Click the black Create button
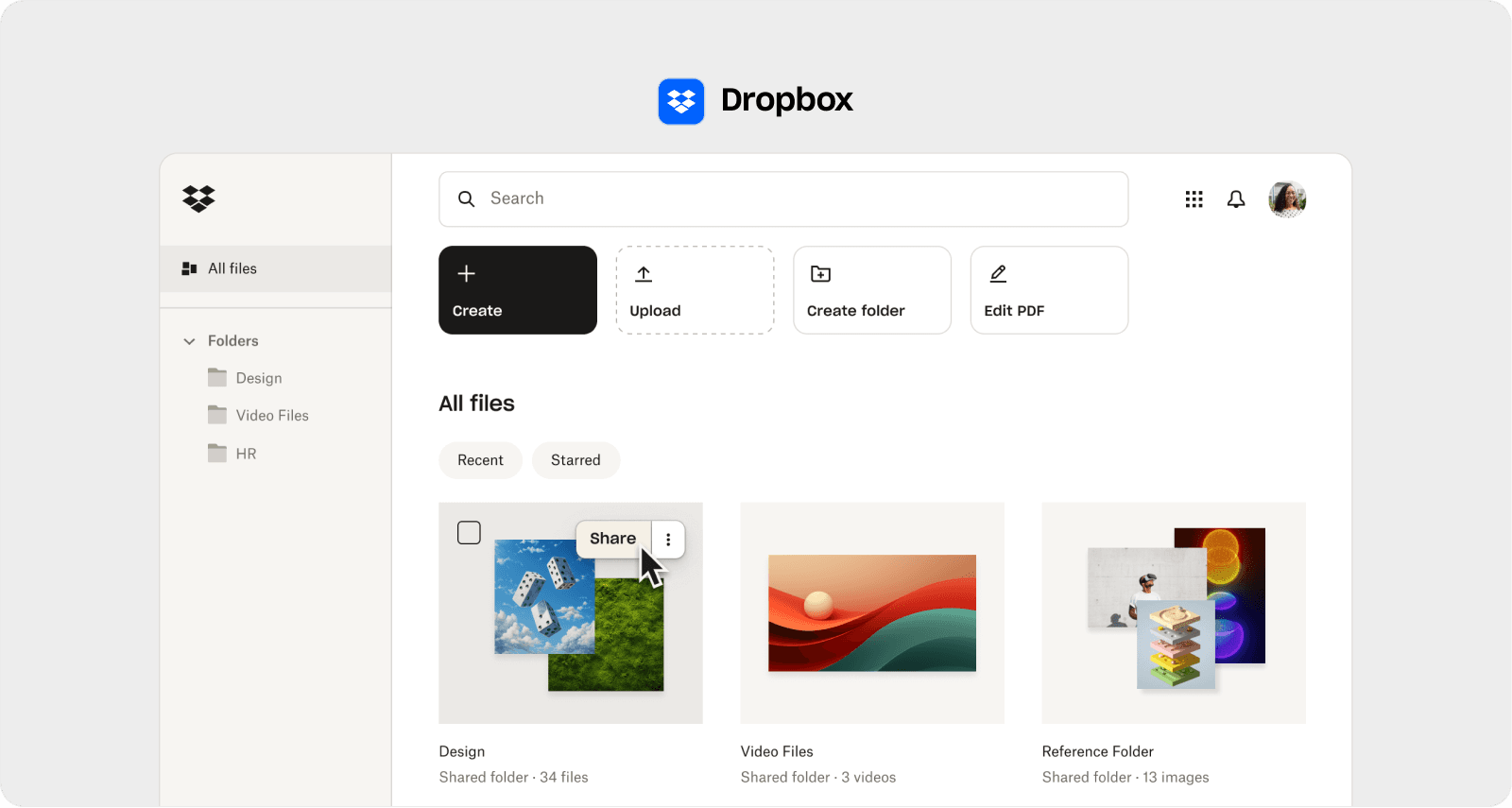The image size is (1512, 808). point(518,290)
